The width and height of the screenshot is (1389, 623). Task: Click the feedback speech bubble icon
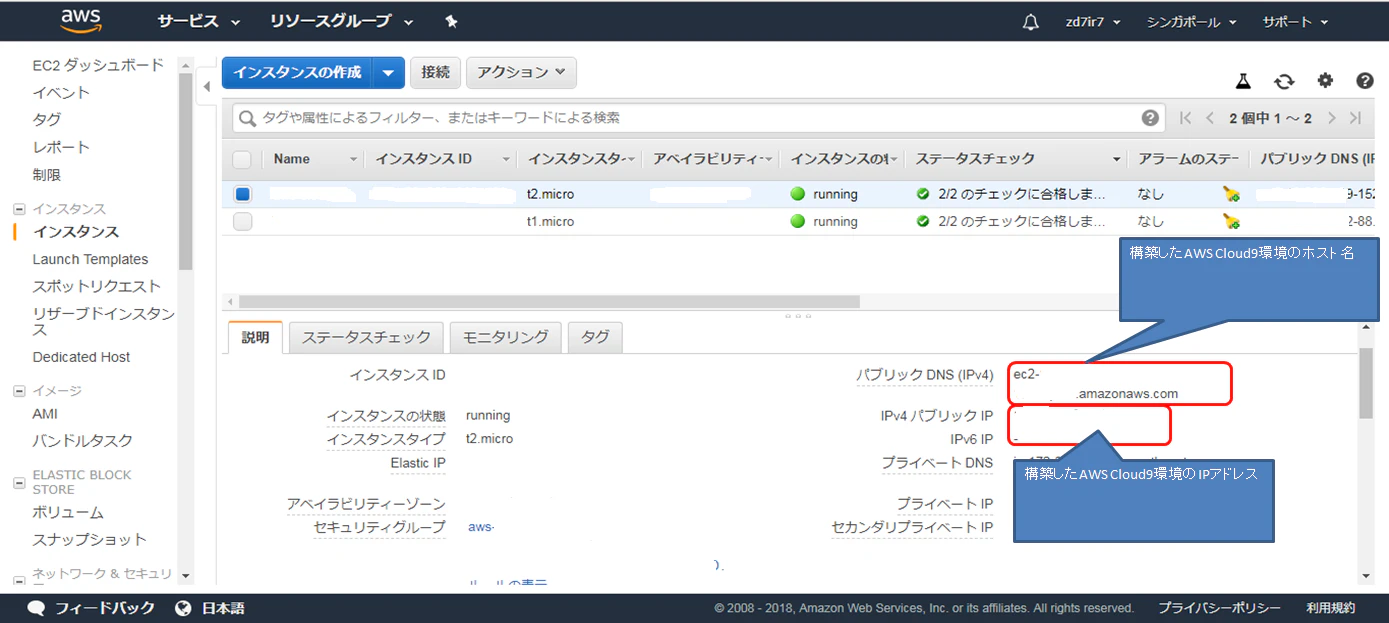37,608
